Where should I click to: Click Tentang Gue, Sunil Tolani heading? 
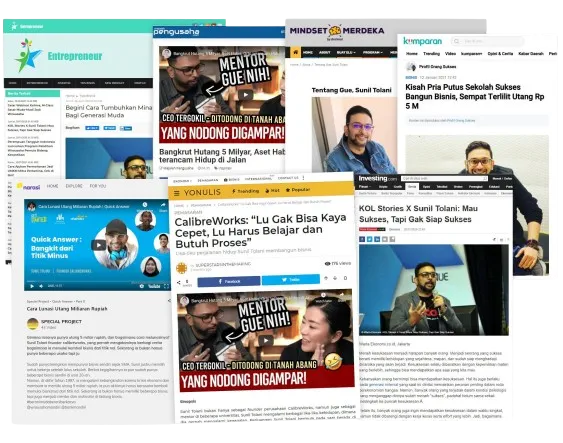point(352,90)
